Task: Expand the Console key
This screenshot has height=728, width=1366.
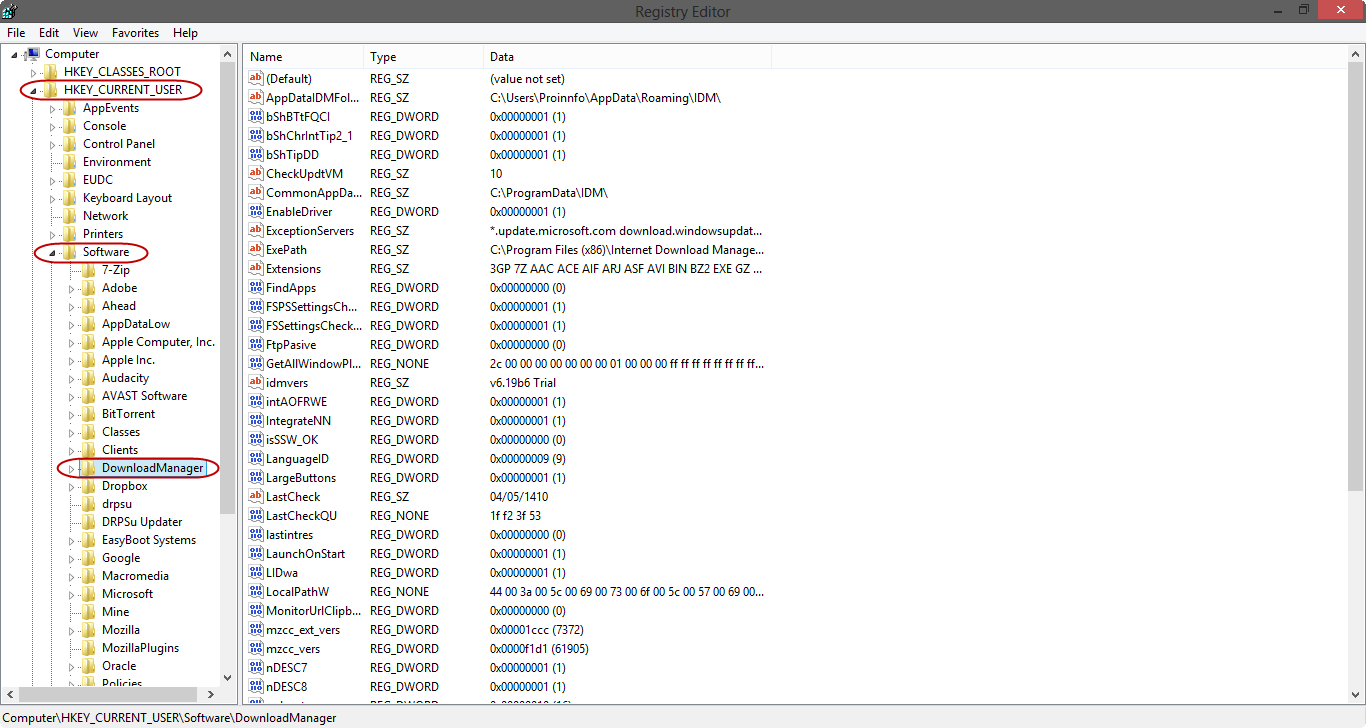Action: coord(52,126)
